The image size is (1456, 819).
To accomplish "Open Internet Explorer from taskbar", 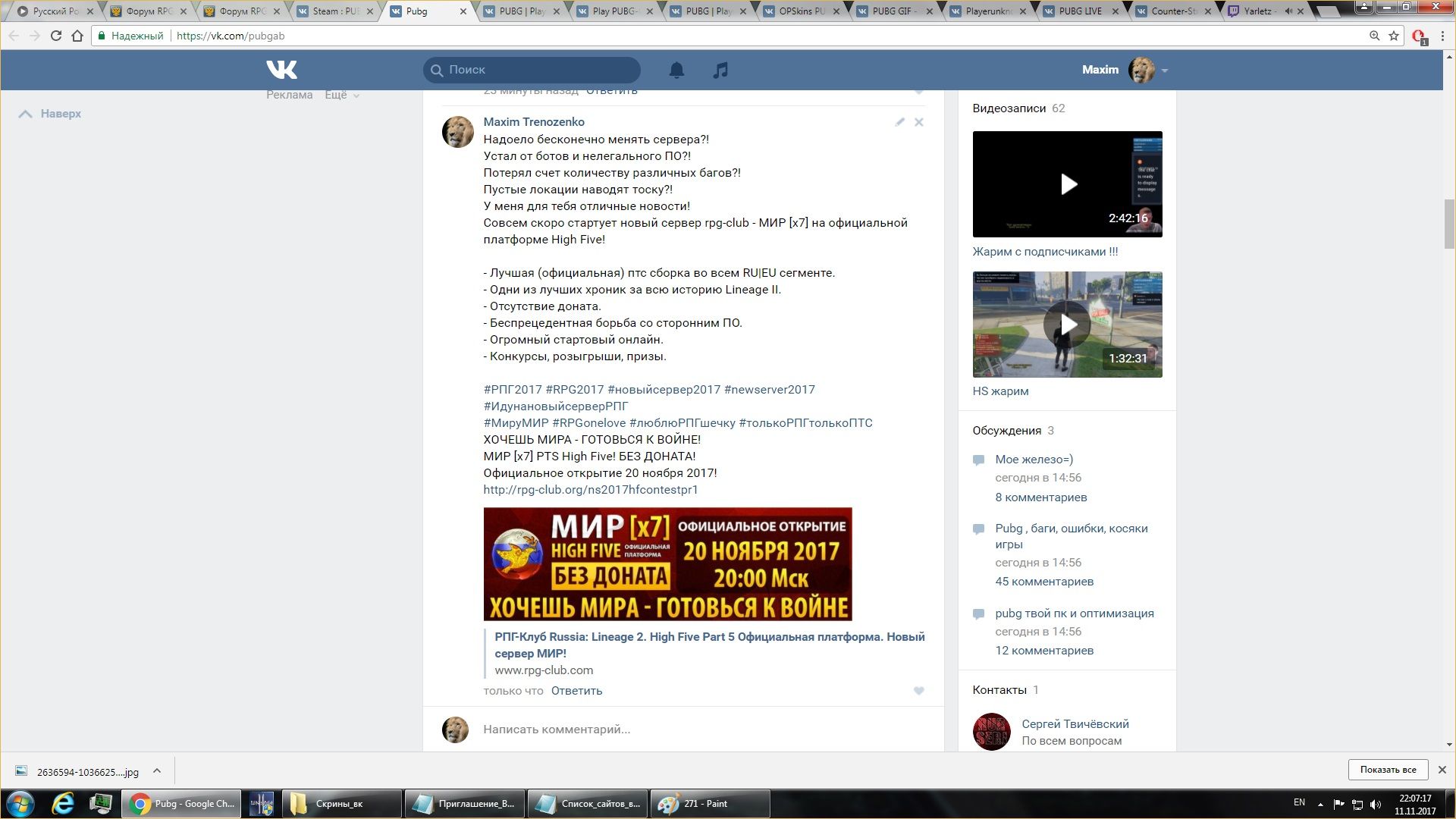I will (63, 803).
